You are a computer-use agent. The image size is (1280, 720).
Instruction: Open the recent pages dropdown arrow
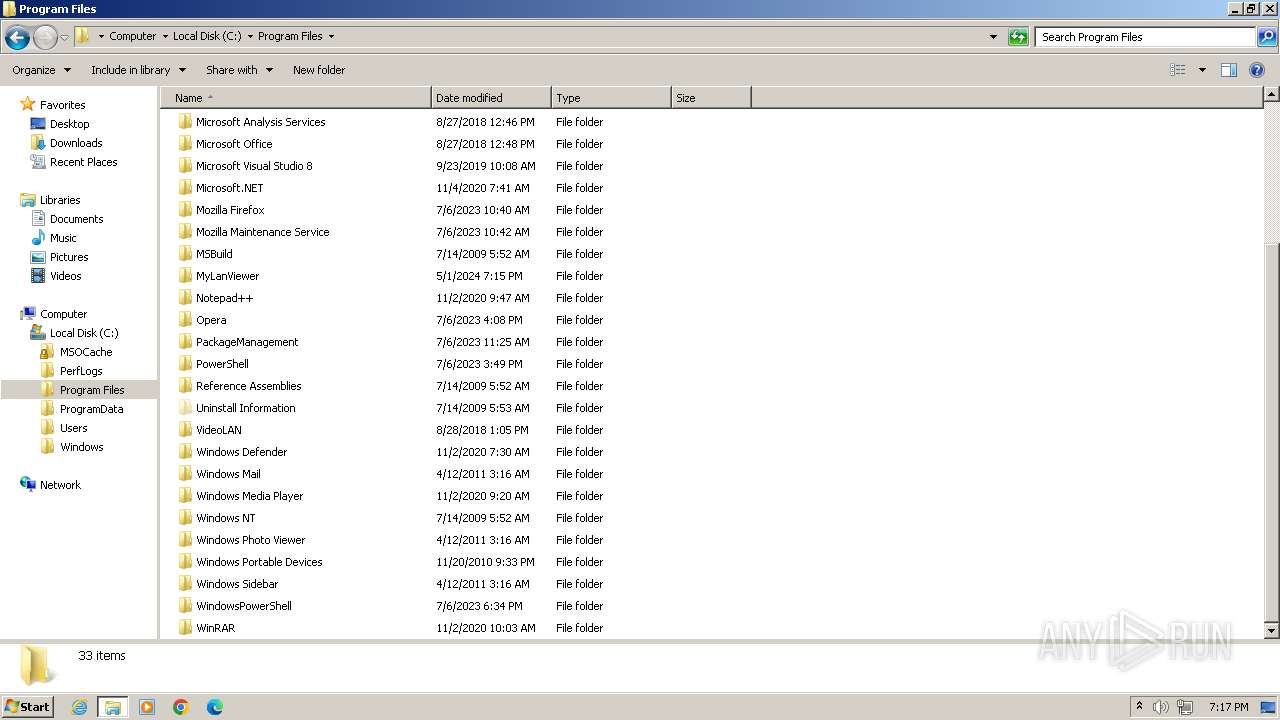(65, 37)
